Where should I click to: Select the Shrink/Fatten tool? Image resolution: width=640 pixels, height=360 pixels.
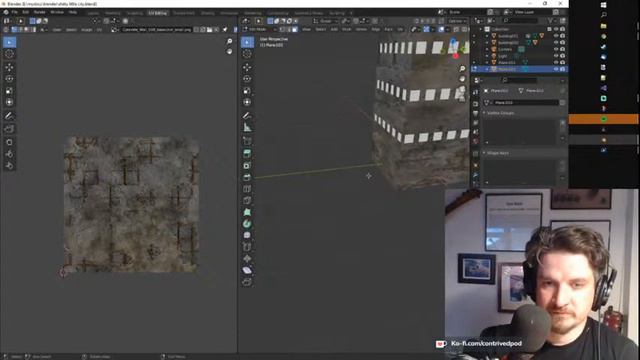[247, 259]
